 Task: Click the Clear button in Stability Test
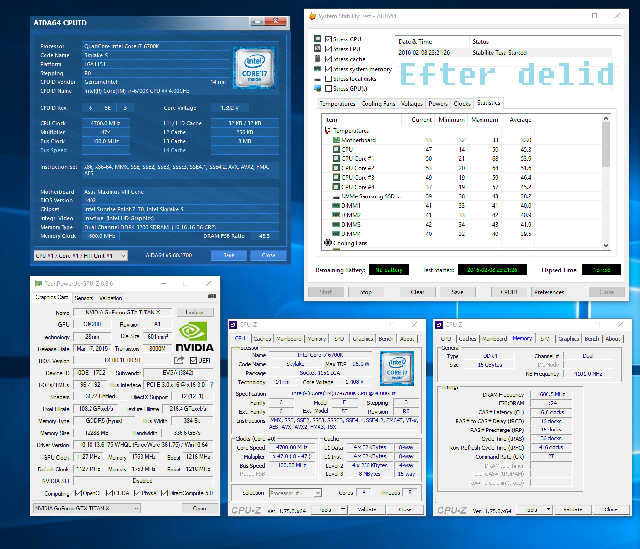[417, 292]
